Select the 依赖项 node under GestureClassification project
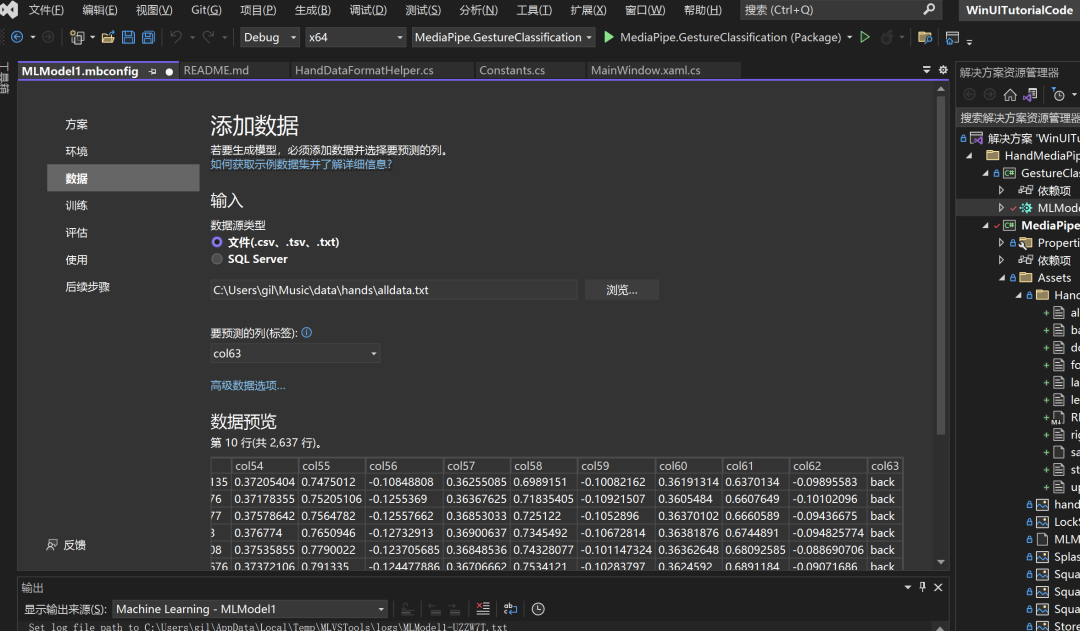This screenshot has width=1080, height=631. (x=1054, y=190)
